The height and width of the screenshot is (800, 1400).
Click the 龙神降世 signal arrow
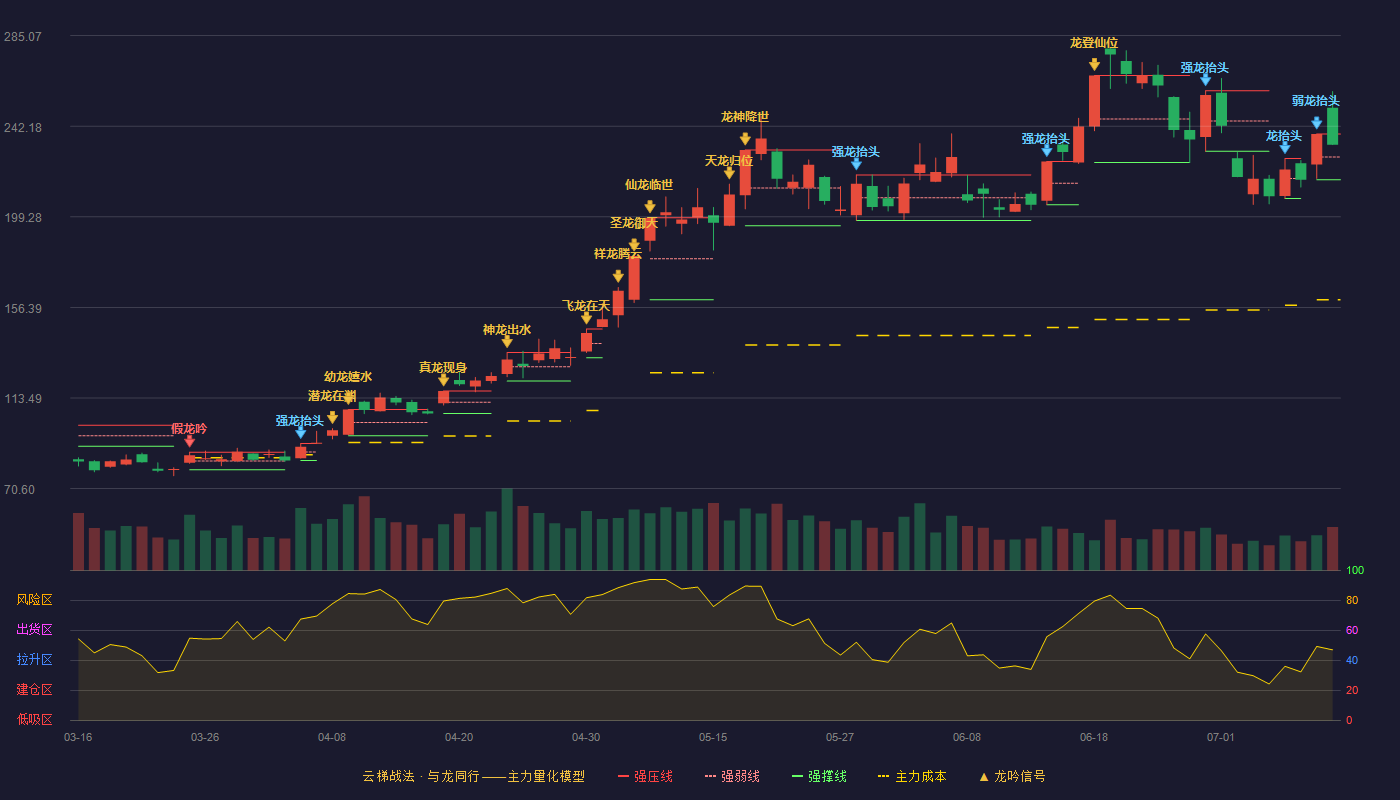[745, 139]
